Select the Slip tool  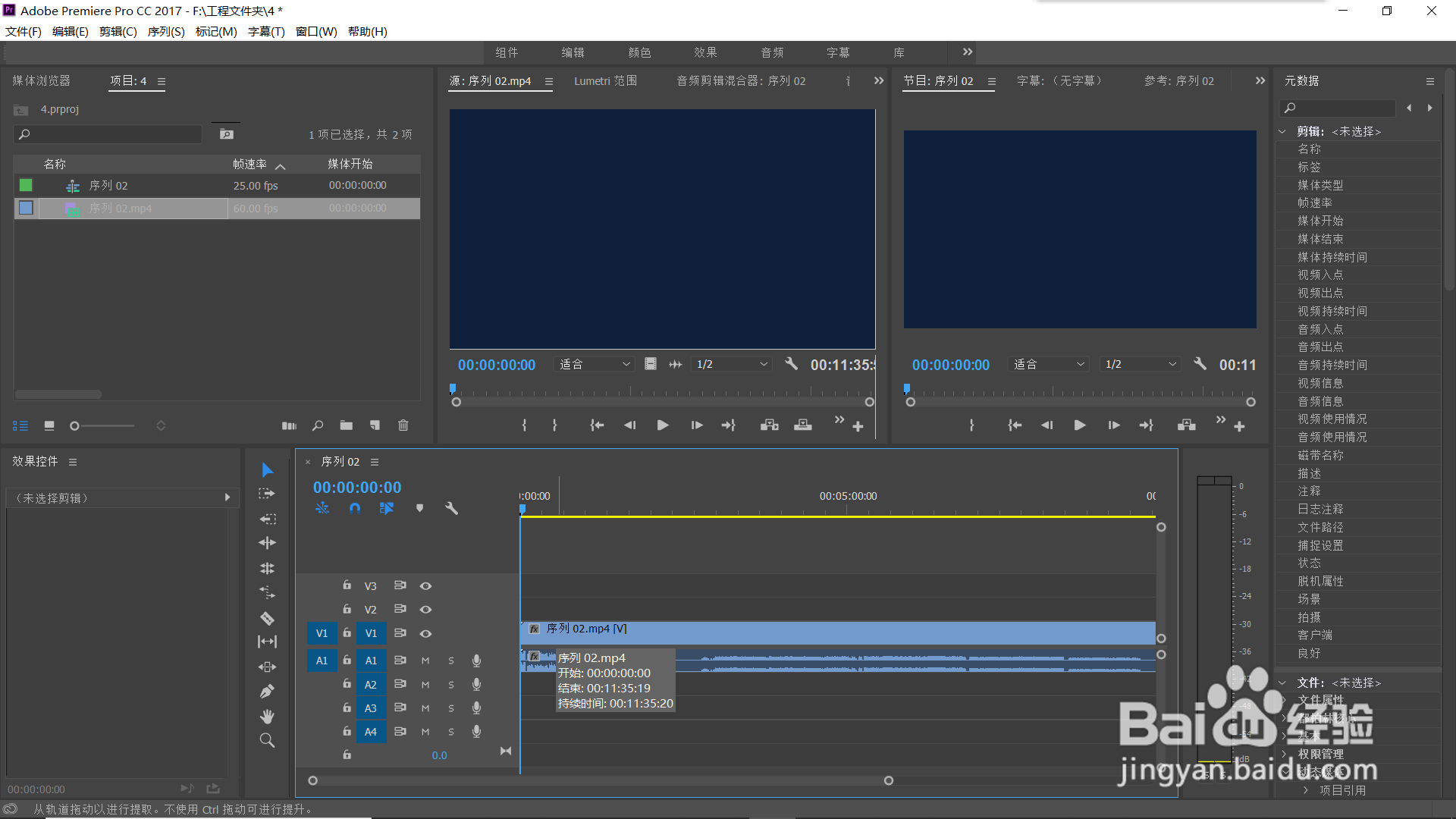(267, 642)
